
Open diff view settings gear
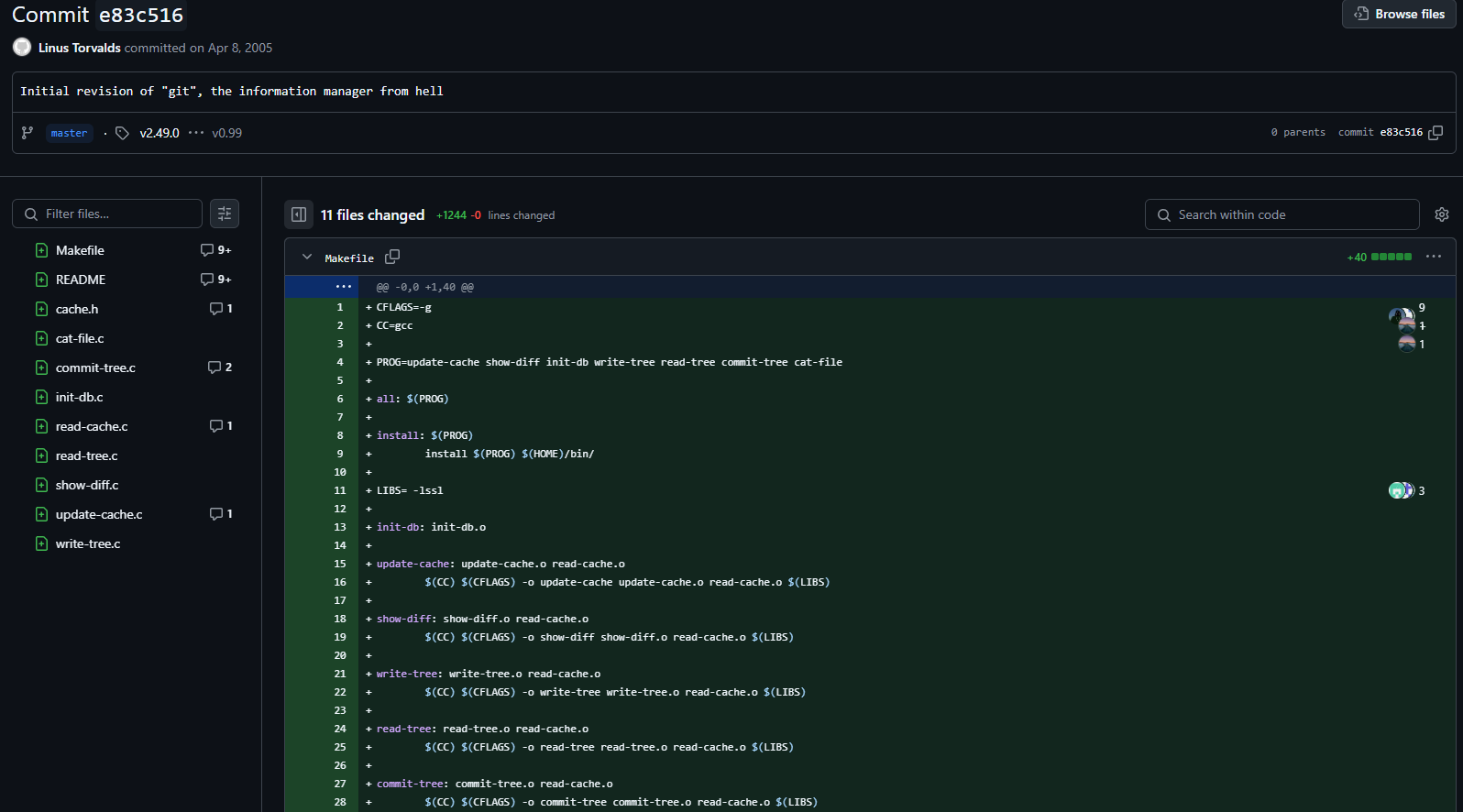point(1442,214)
